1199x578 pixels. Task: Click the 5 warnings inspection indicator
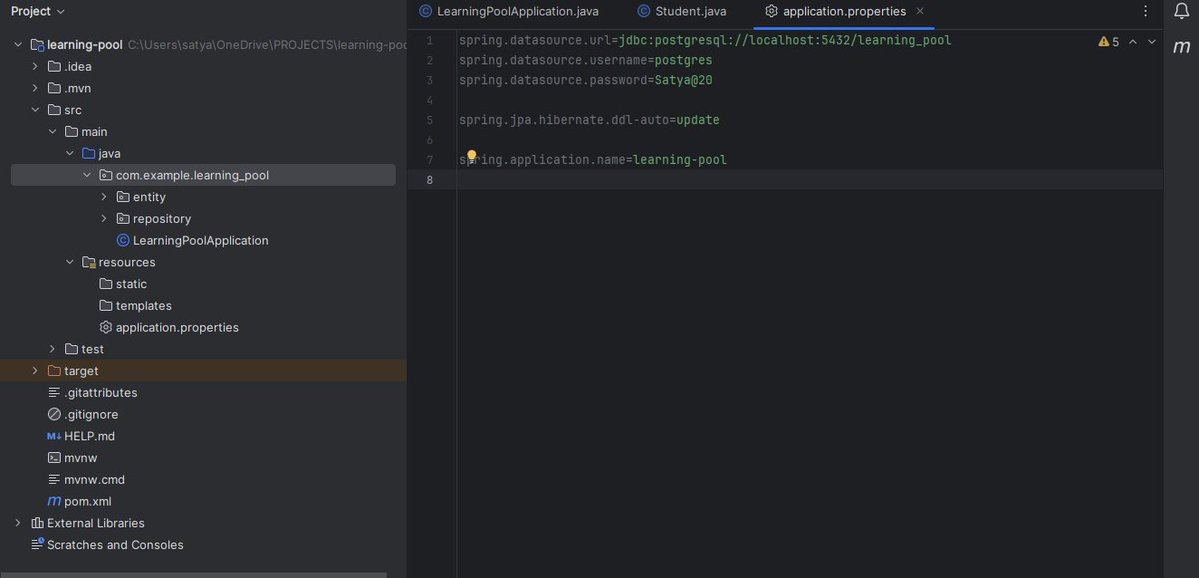pyautogui.click(x=1109, y=42)
